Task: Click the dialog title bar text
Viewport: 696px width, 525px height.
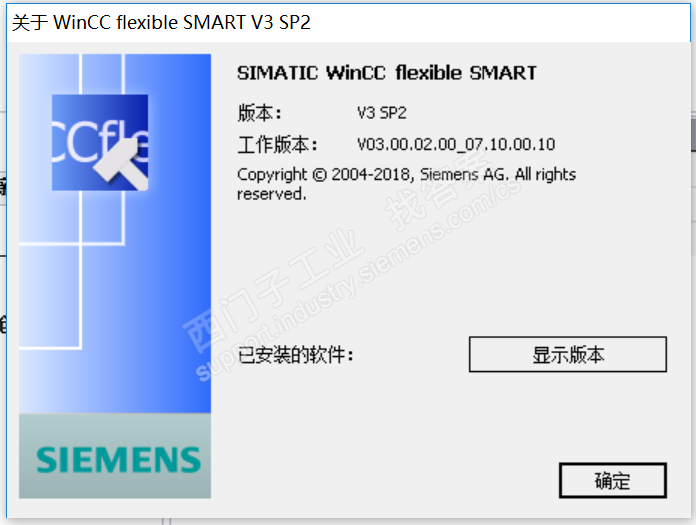Action: pyautogui.click(x=161, y=22)
